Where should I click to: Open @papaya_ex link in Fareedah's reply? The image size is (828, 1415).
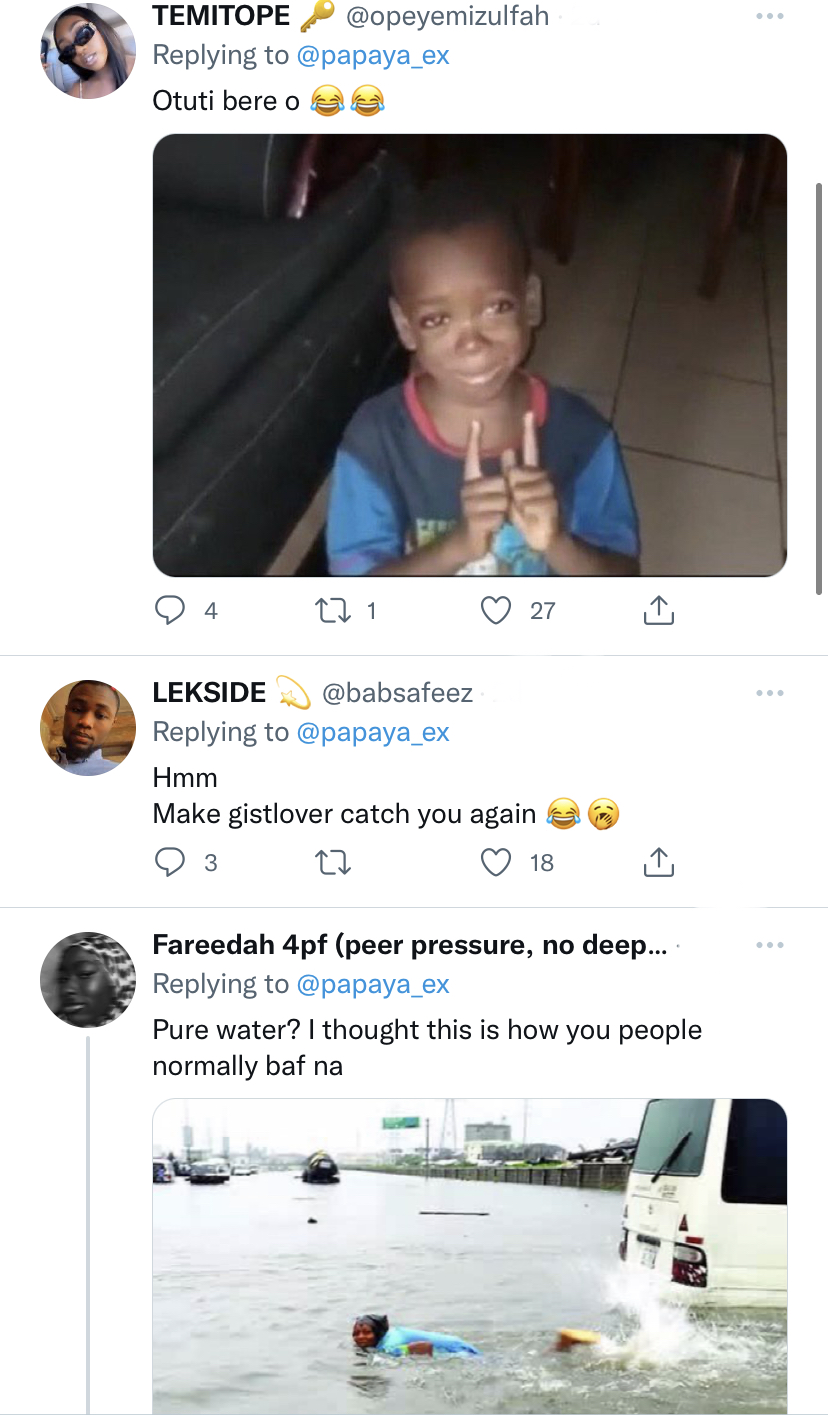tap(373, 984)
